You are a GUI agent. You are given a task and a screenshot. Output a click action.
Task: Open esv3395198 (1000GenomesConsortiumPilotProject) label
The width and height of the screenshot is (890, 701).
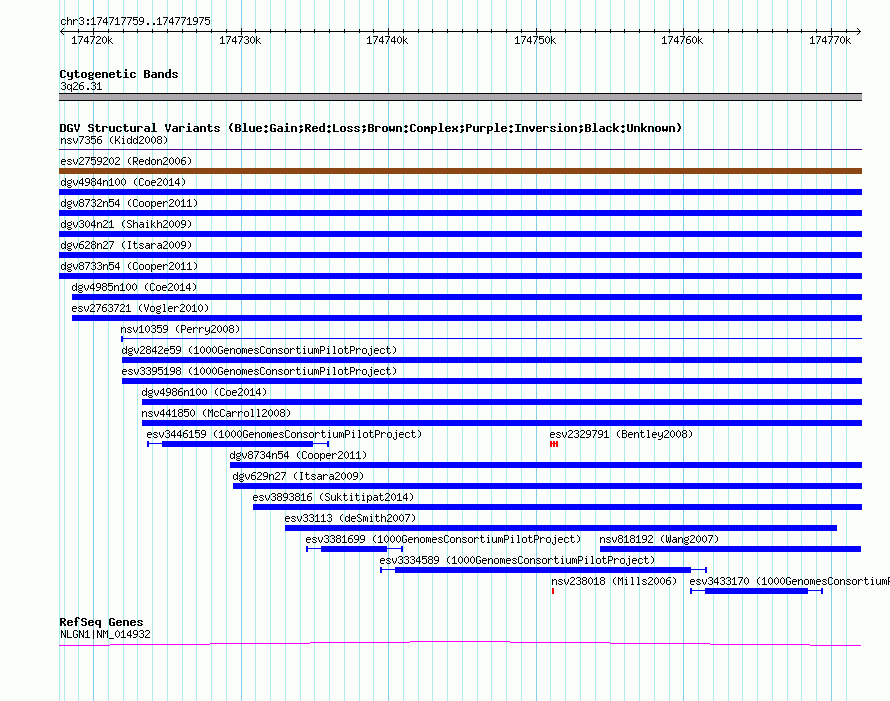pyautogui.click(x=259, y=371)
